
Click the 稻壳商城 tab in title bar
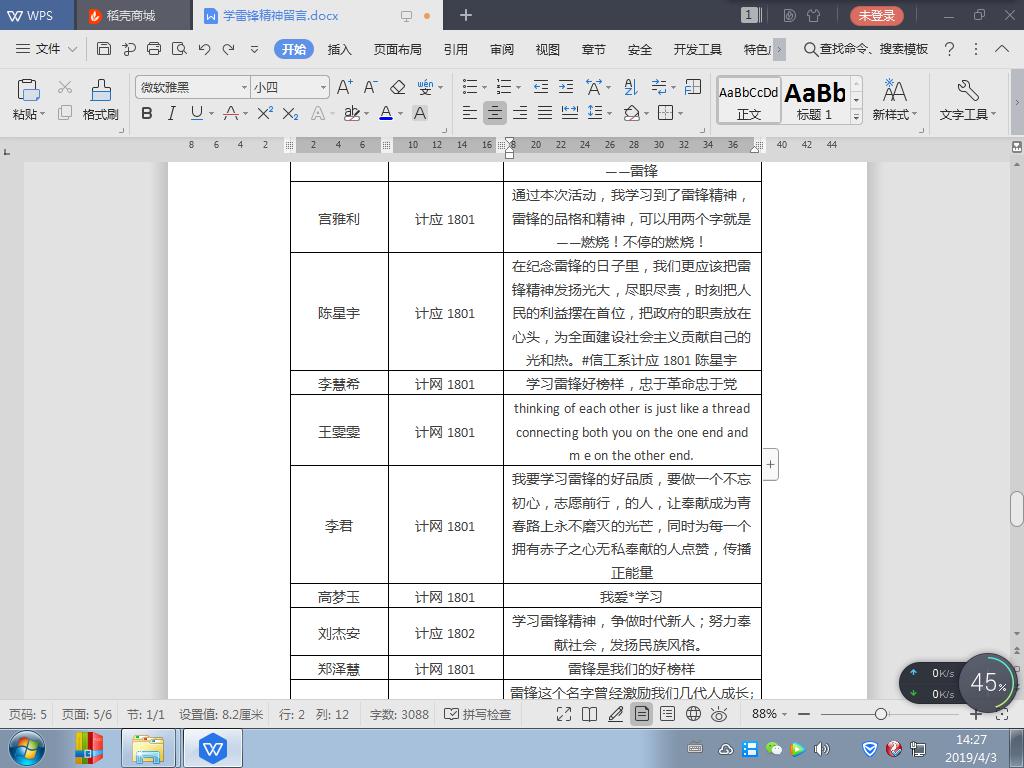pos(130,16)
